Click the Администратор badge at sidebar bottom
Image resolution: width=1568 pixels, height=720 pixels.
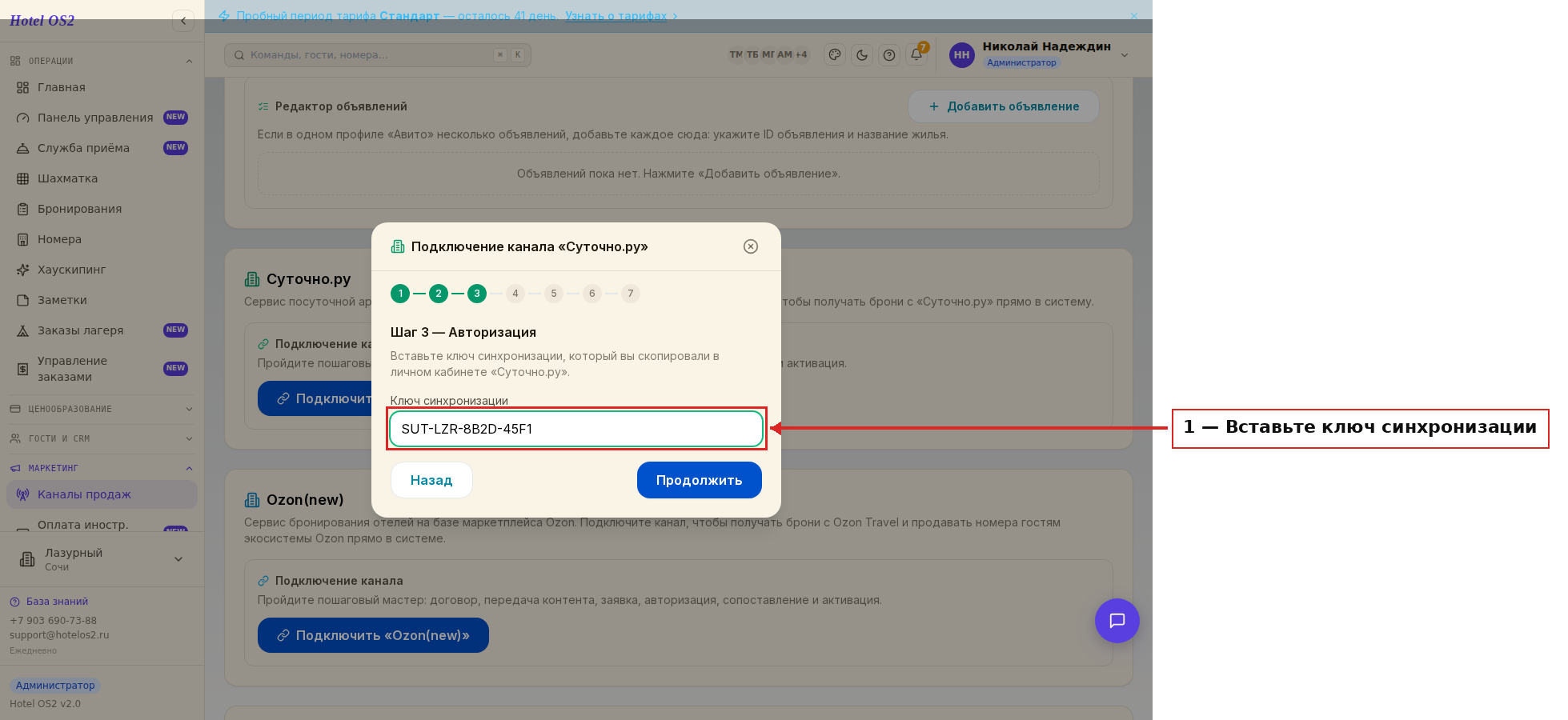click(x=54, y=686)
